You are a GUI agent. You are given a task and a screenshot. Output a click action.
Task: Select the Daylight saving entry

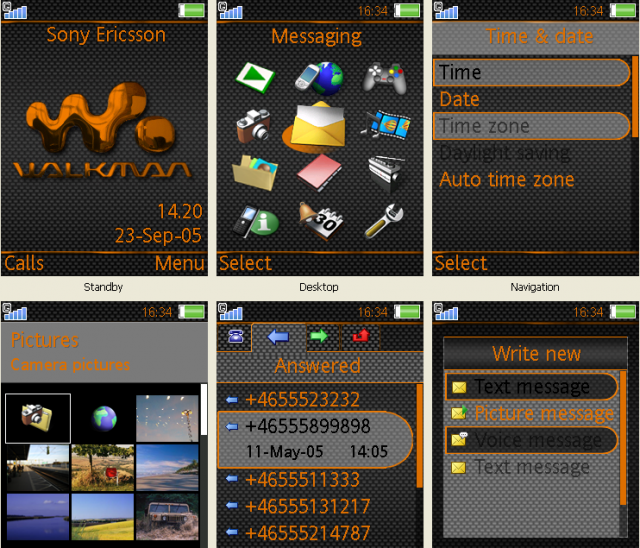point(531,153)
